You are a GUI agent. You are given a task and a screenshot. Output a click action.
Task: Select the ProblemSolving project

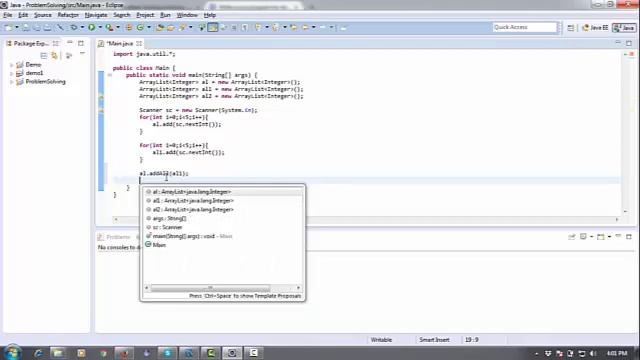pos(45,82)
